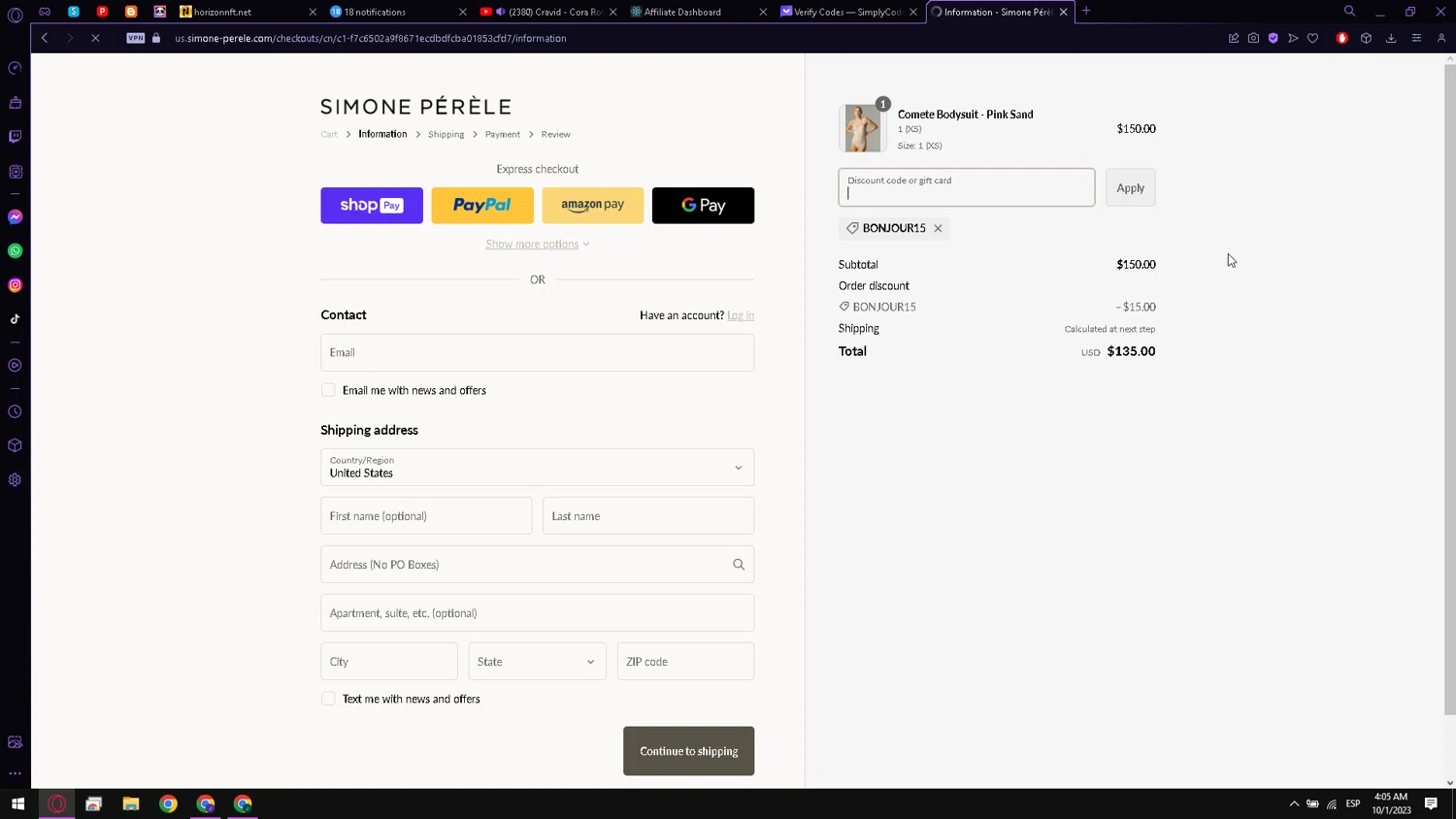
Task: Open the extensions cube icon in toolbar
Action: click(1366, 38)
